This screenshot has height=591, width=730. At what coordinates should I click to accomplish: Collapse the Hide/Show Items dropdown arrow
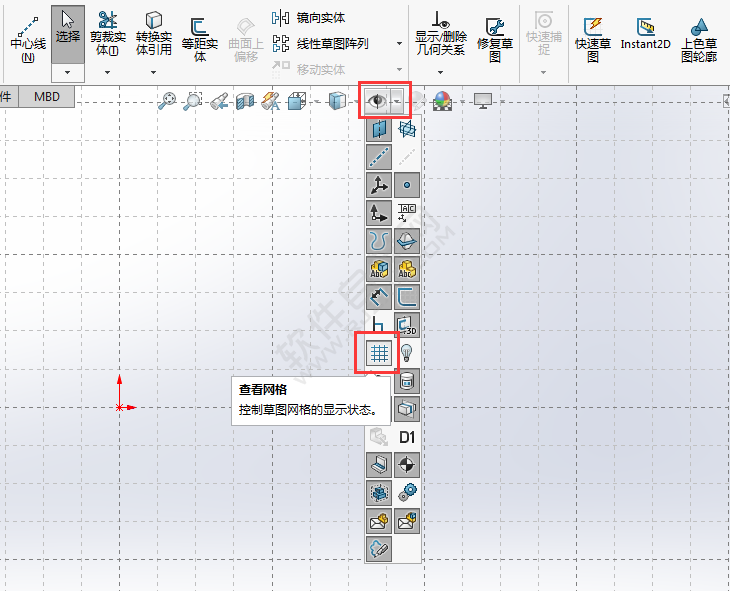(397, 100)
